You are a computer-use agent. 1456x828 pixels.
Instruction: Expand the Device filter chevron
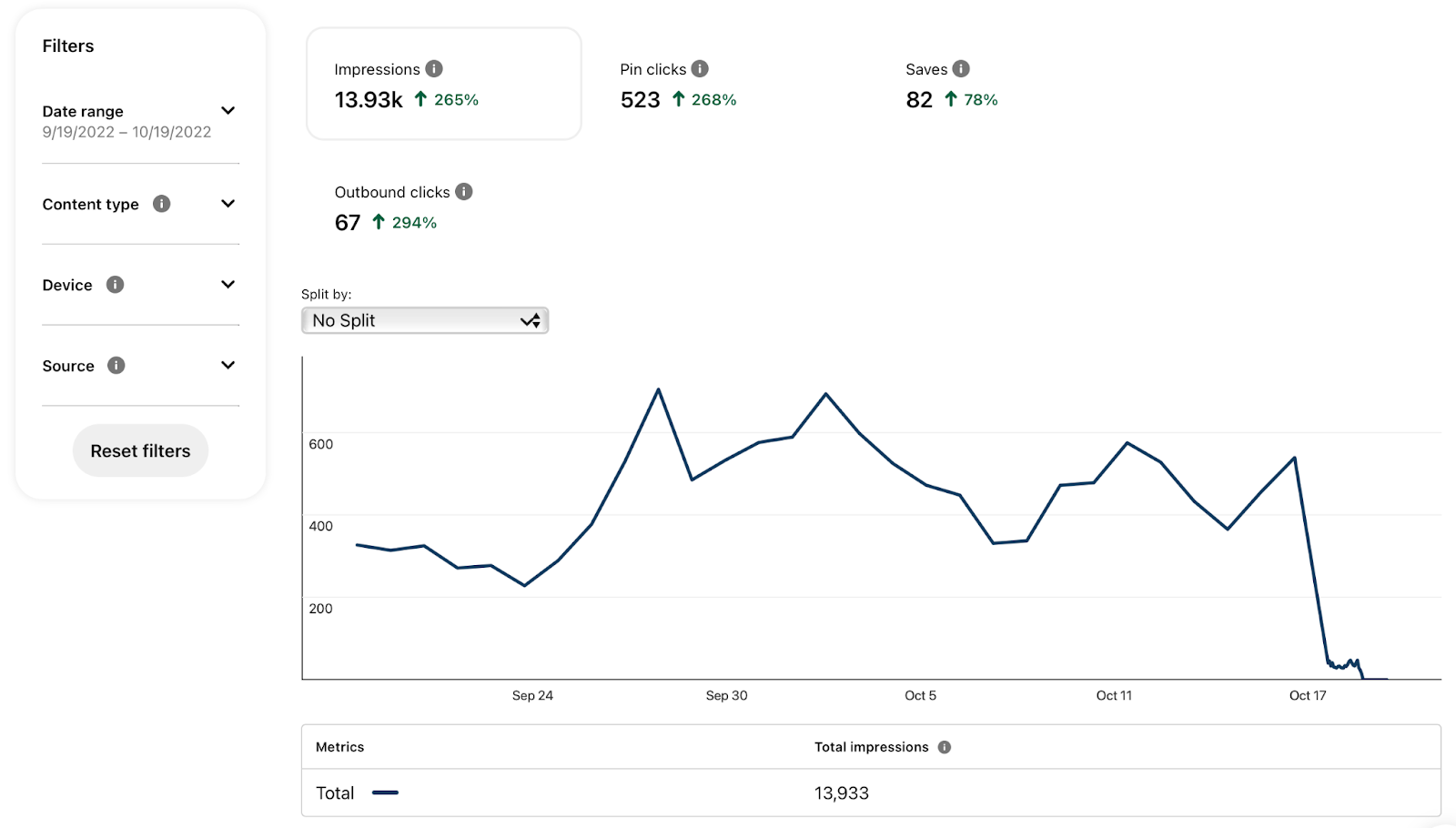pyautogui.click(x=227, y=285)
